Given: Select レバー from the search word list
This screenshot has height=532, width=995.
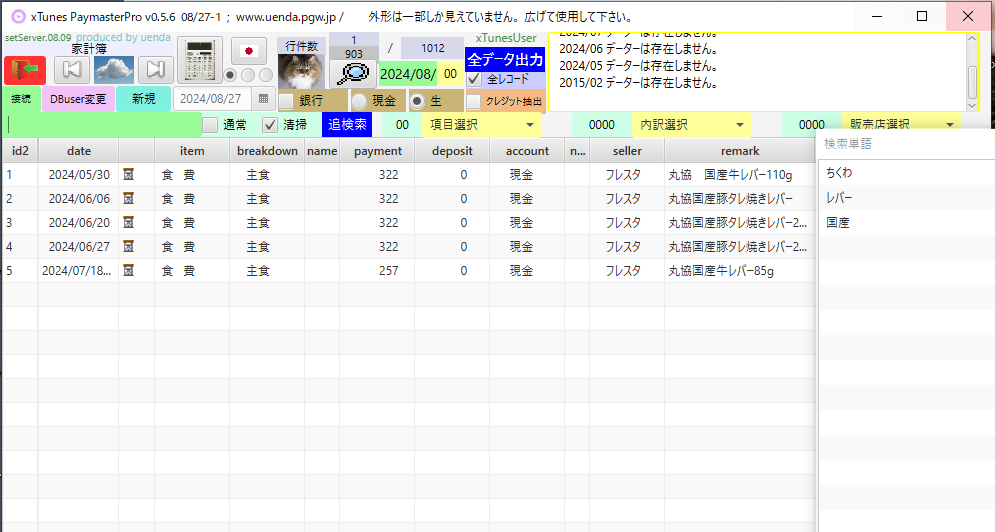Looking at the screenshot, I should [x=839, y=198].
